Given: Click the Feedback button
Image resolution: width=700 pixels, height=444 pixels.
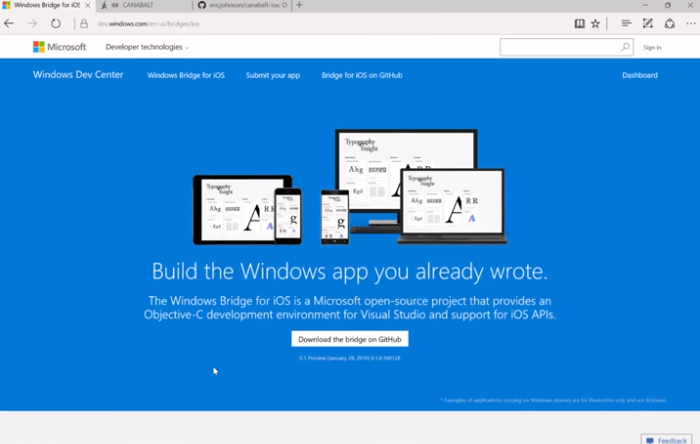Looking at the screenshot, I should 666,440.
